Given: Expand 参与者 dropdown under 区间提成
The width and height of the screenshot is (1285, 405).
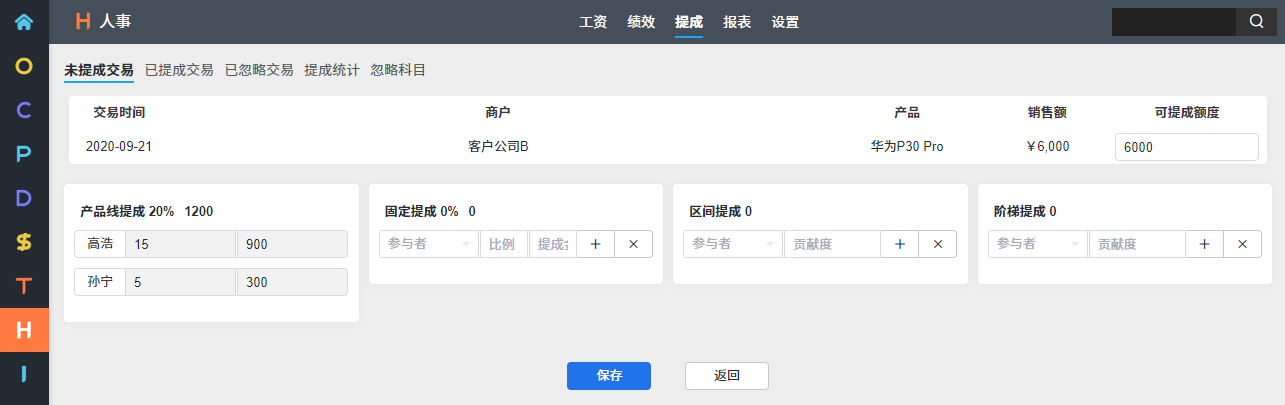Looking at the screenshot, I should click(x=732, y=244).
